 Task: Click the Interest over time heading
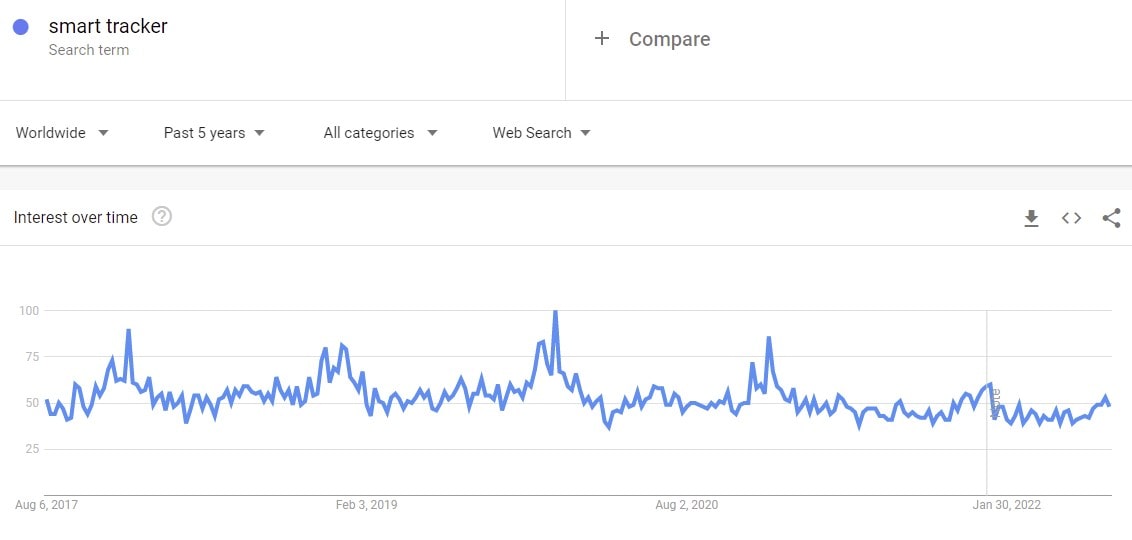tap(76, 217)
